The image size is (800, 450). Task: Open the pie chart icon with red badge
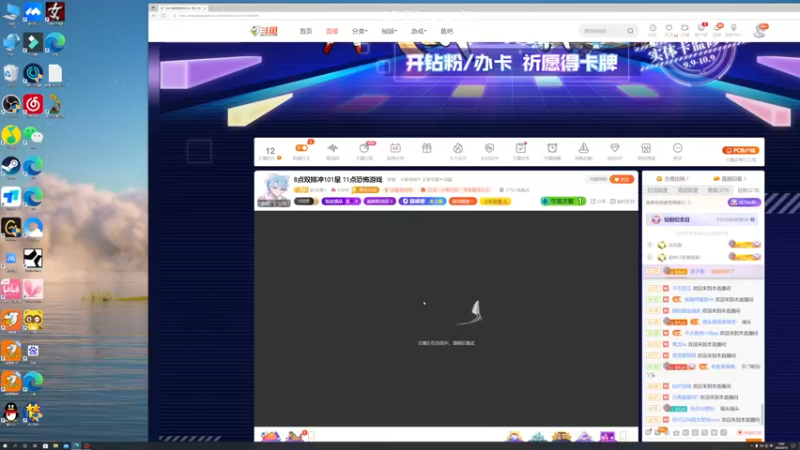pyautogui.click(x=364, y=148)
